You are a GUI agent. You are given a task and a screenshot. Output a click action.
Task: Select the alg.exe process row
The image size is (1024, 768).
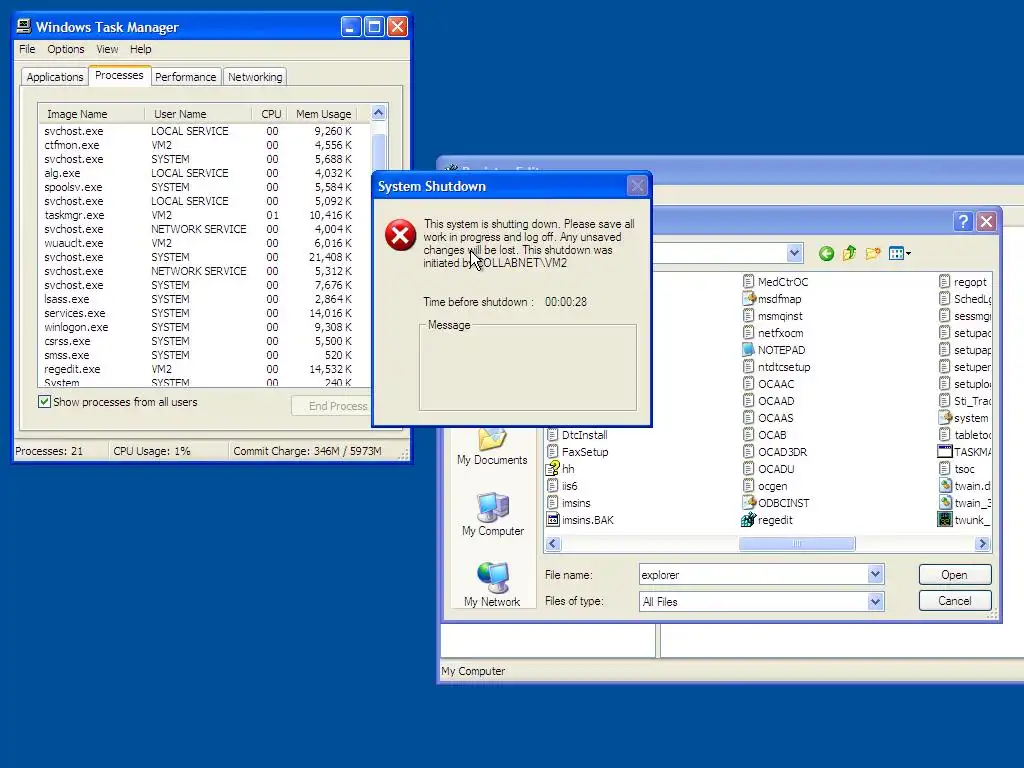click(x=204, y=173)
